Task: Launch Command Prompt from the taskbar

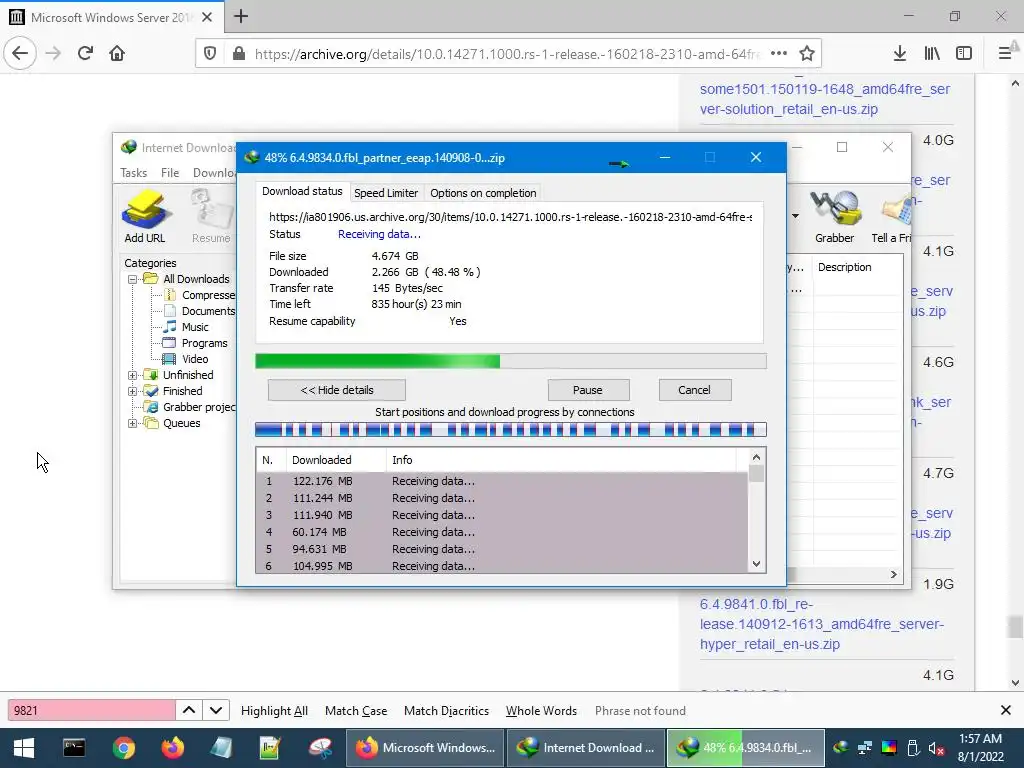Action: [74, 748]
